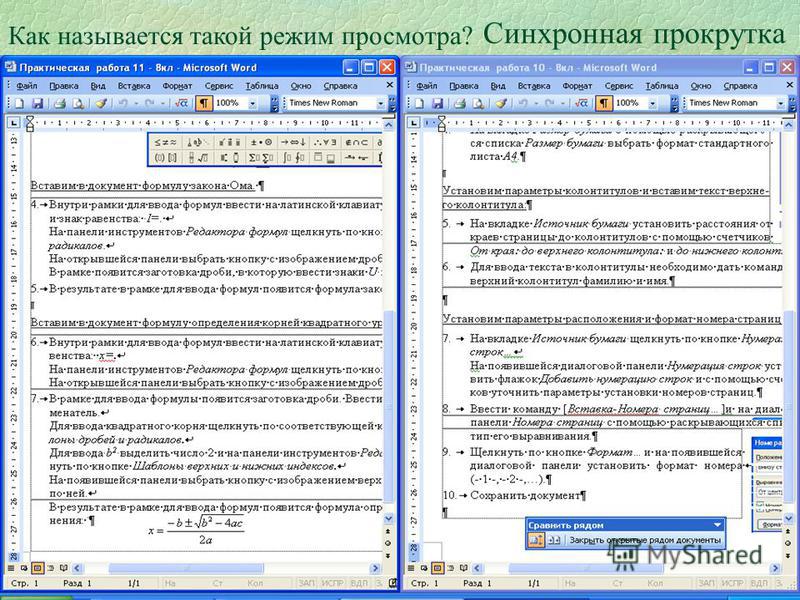Open Redo history dropdown arrow in left window
Viewport: 800px width, 600px height.
[x=162, y=104]
